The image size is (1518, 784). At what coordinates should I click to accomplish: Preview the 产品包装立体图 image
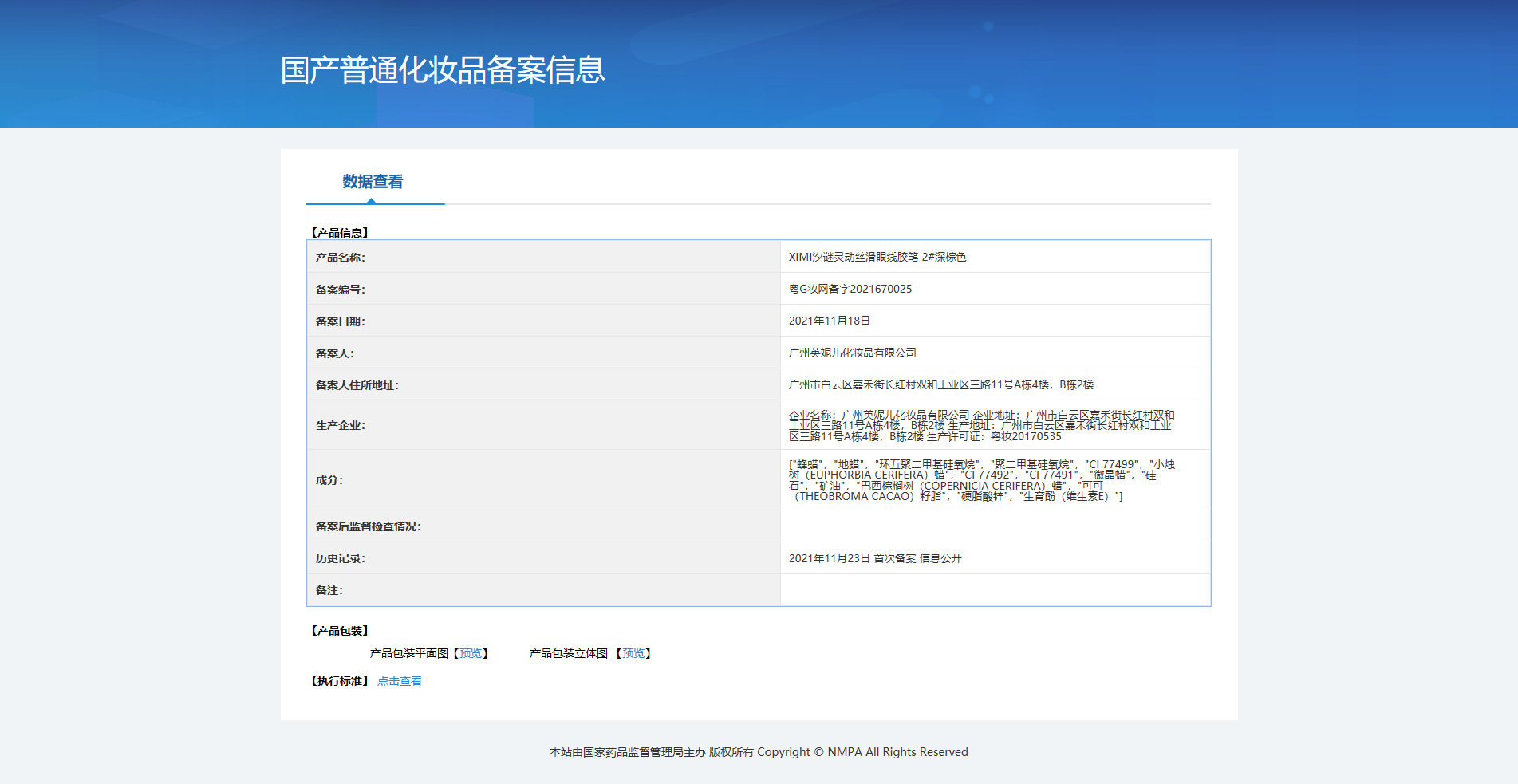point(633,653)
